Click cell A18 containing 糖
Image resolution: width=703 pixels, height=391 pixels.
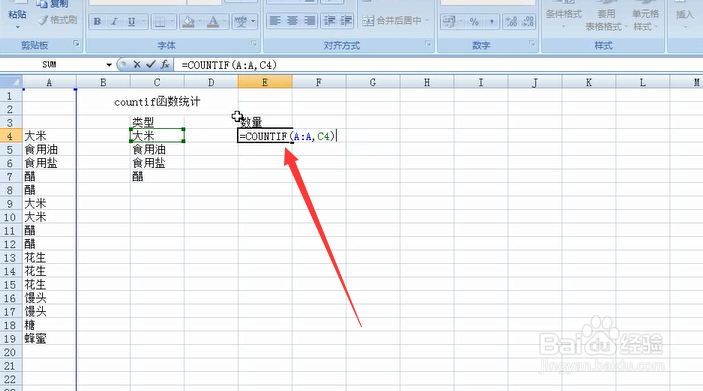(49, 325)
